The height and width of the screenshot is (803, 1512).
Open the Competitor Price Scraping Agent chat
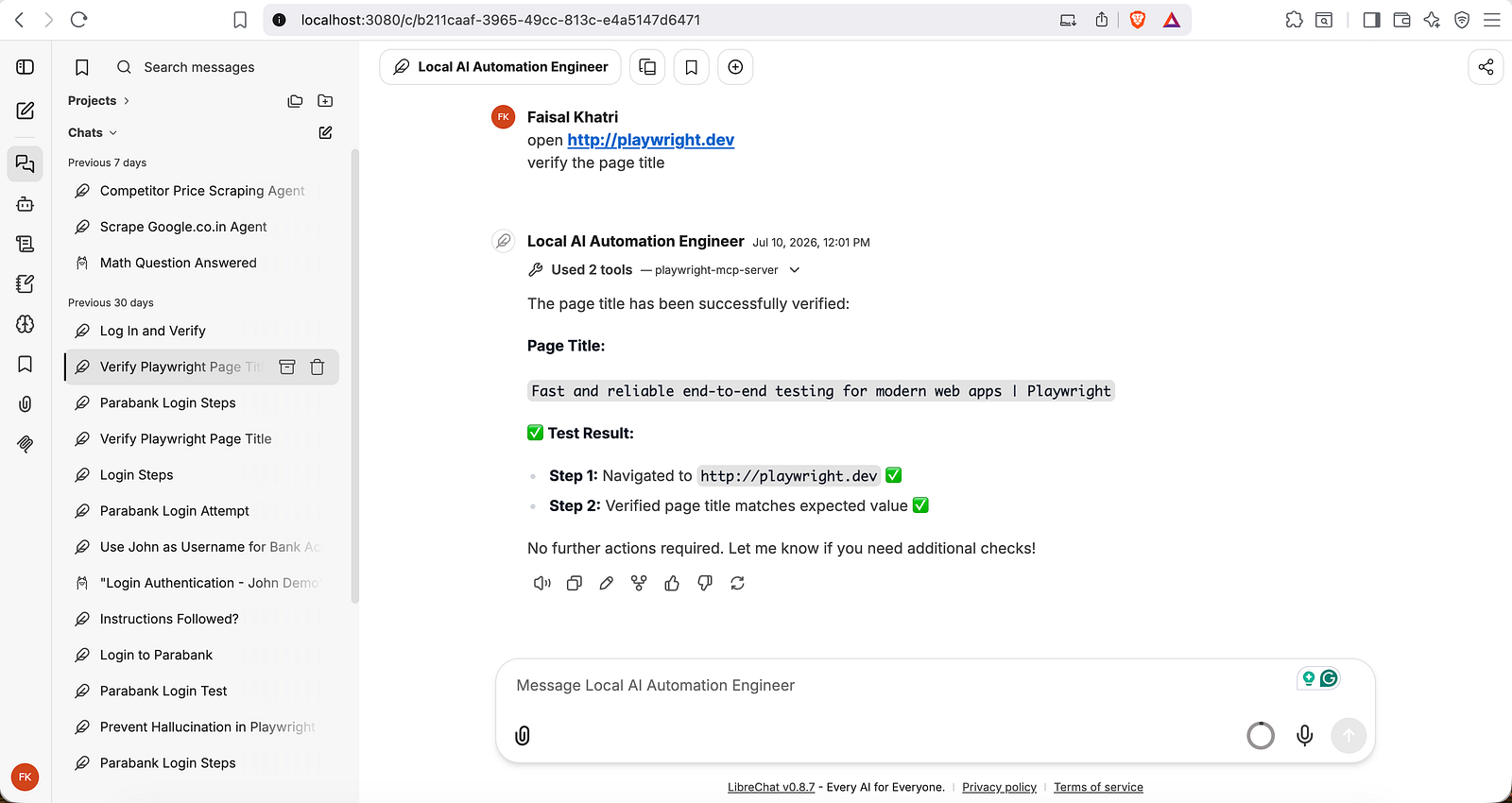[x=202, y=191]
